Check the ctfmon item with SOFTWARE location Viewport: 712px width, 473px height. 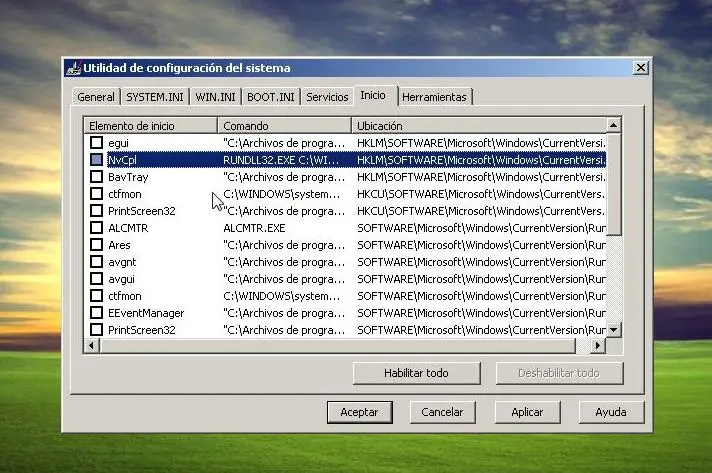96,296
